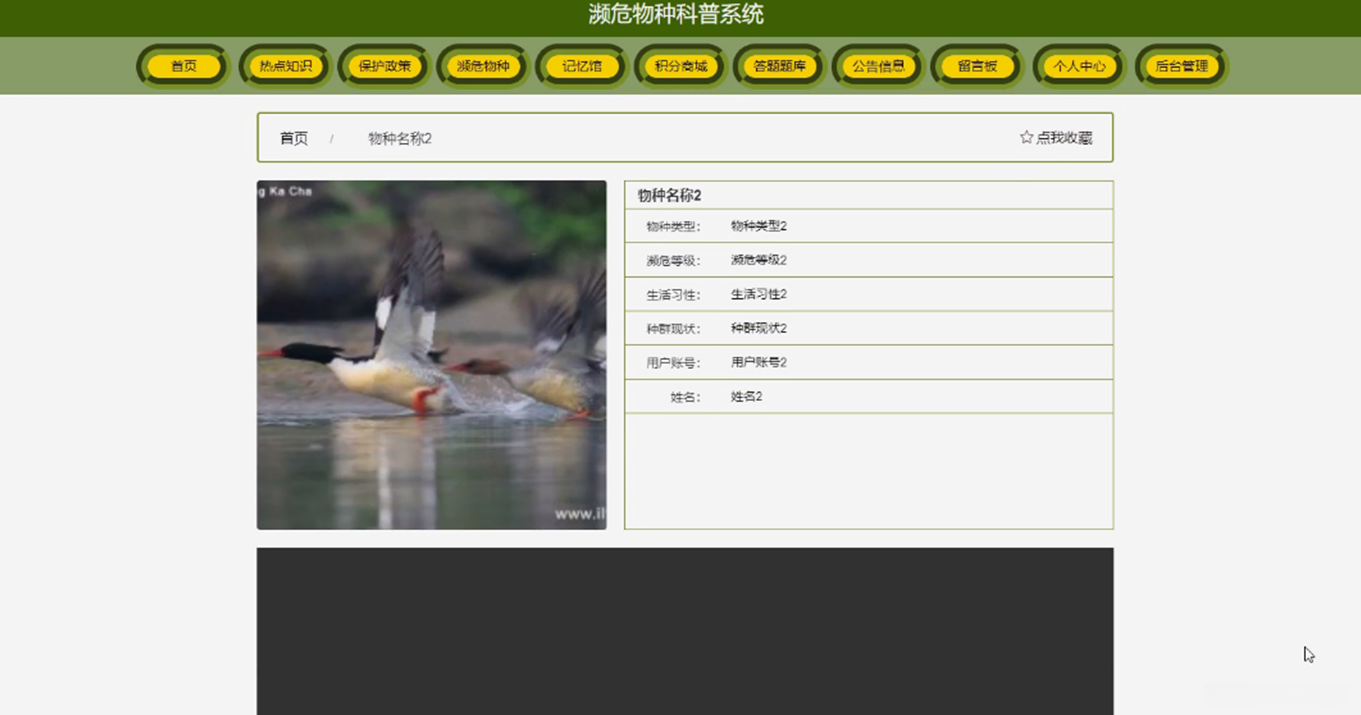Open 个人中心 personal center
This screenshot has height=715, width=1361.
tap(1079, 66)
